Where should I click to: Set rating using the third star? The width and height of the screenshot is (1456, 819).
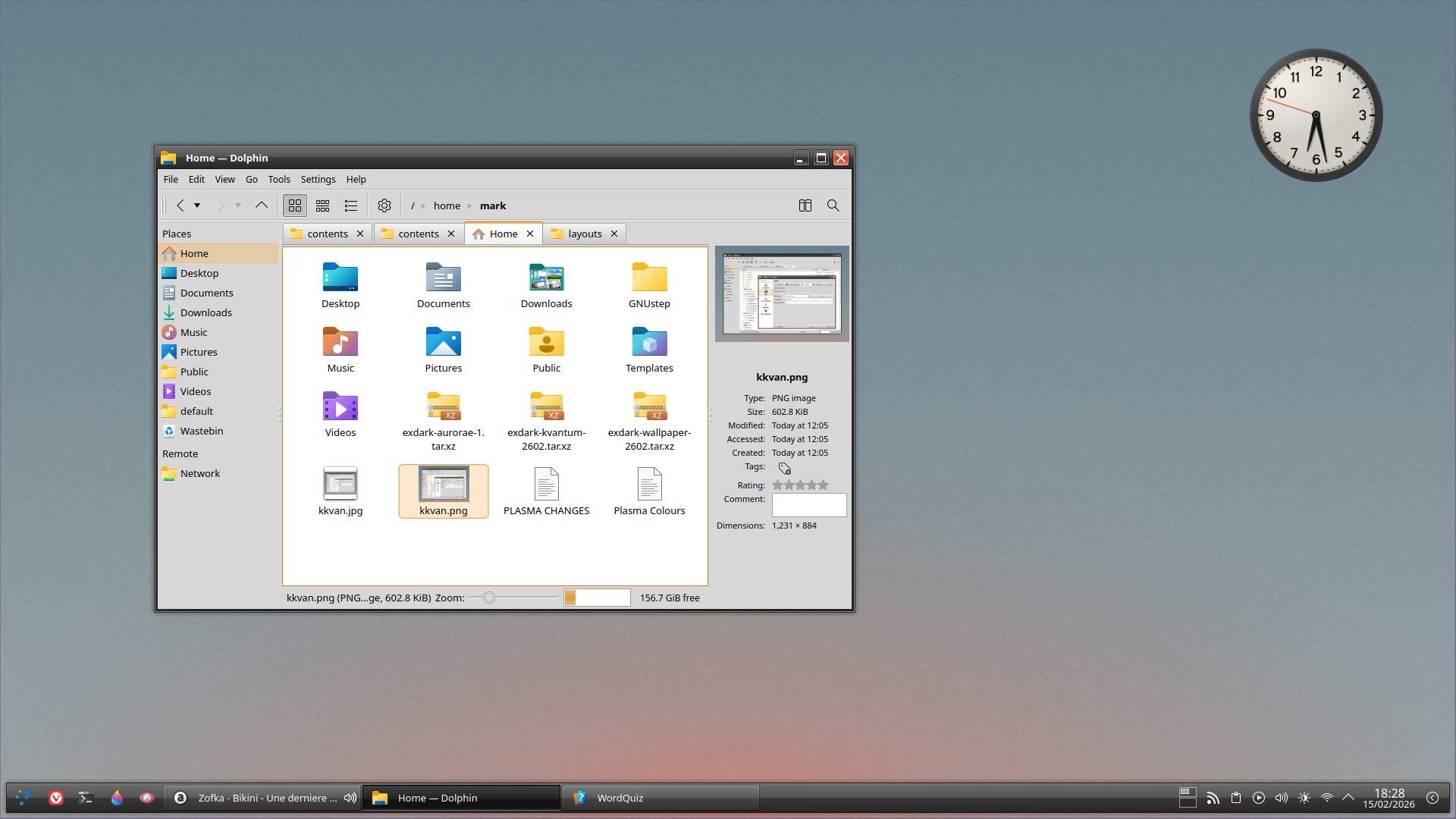(800, 485)
